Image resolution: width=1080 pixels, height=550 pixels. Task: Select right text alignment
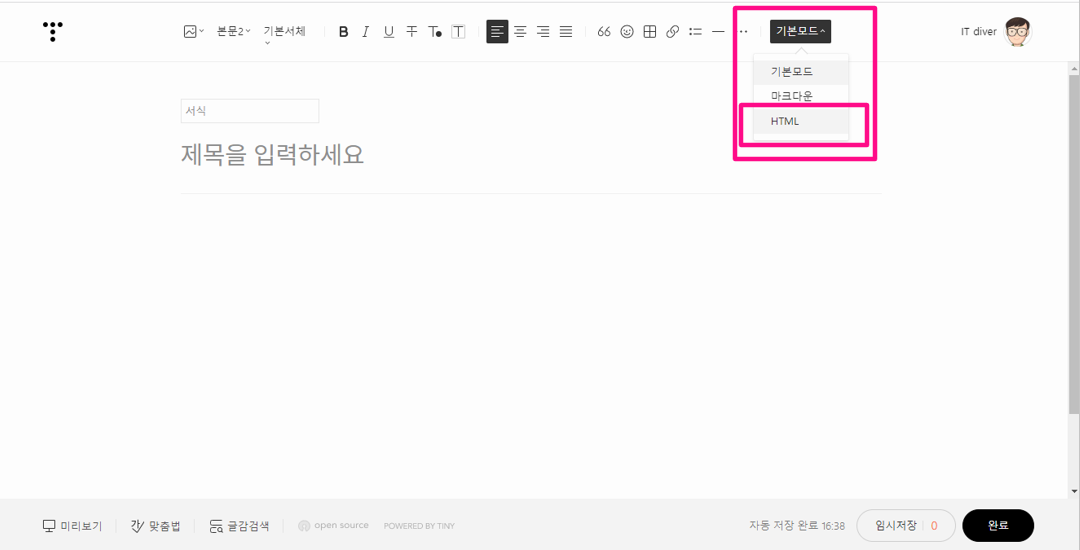click(x=543, y=32)
